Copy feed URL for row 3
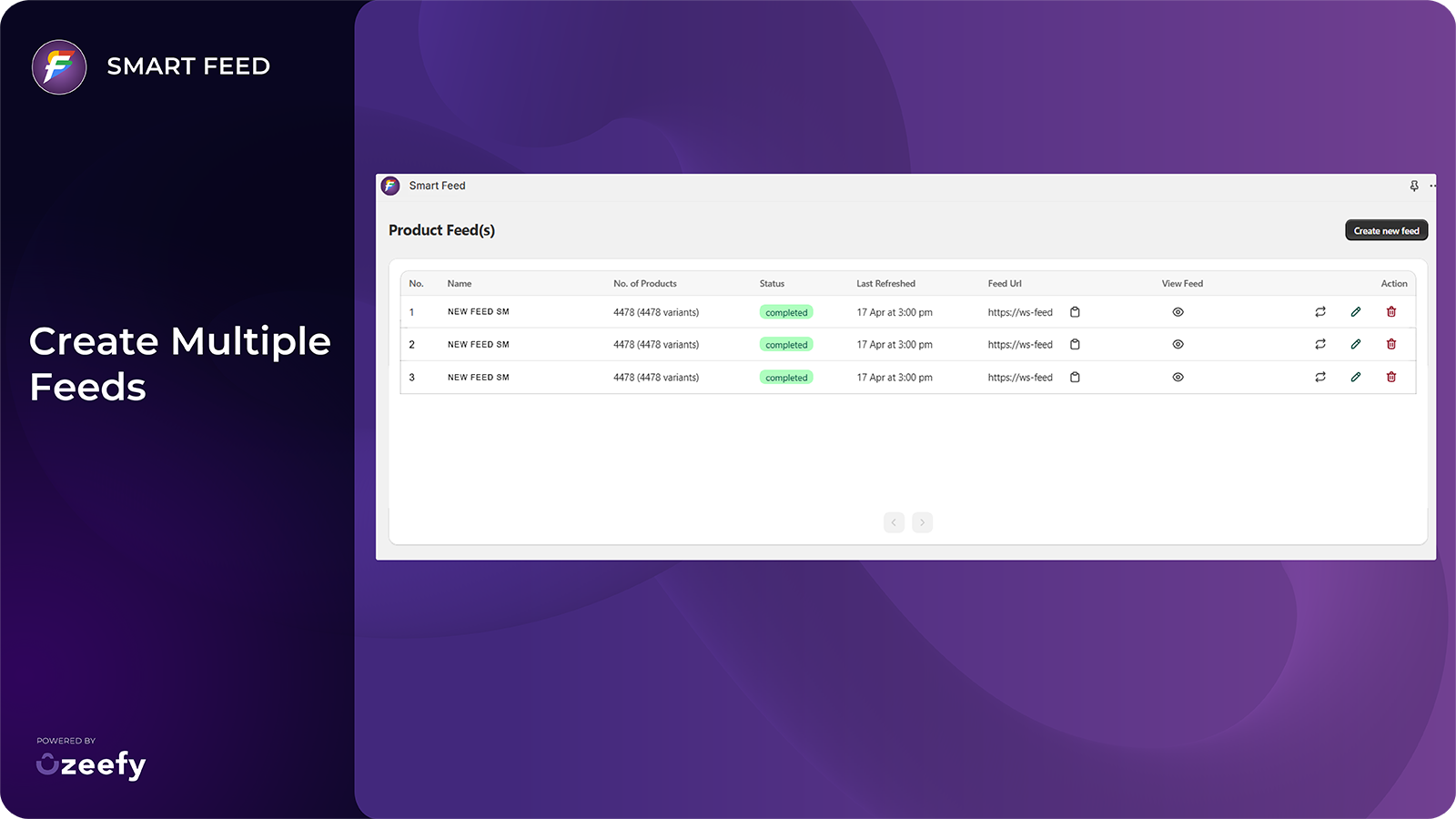1456x819 pixels. point(1075,378)
